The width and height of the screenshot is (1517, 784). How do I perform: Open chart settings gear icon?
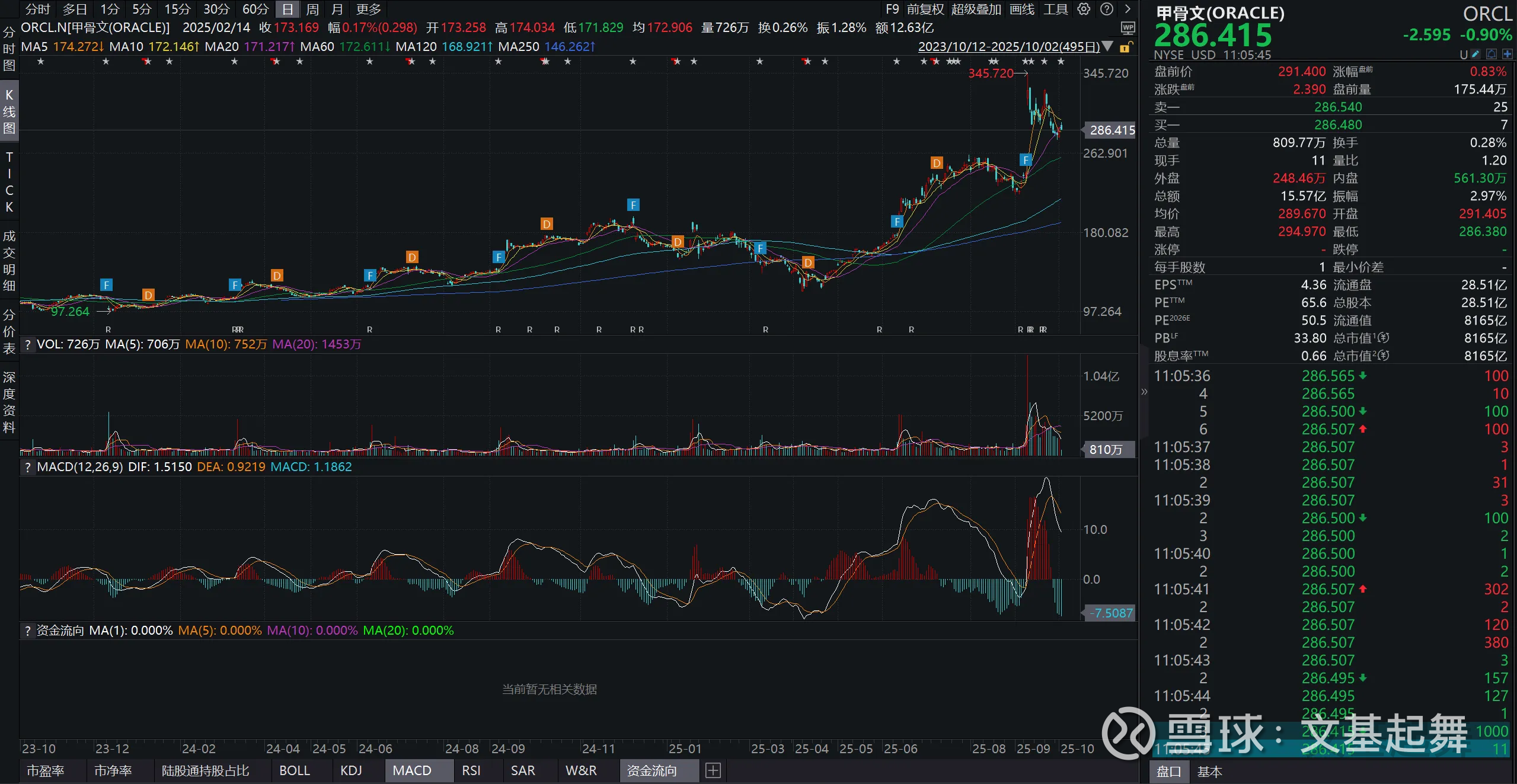pyautogui.click(x=1084, y=9)
